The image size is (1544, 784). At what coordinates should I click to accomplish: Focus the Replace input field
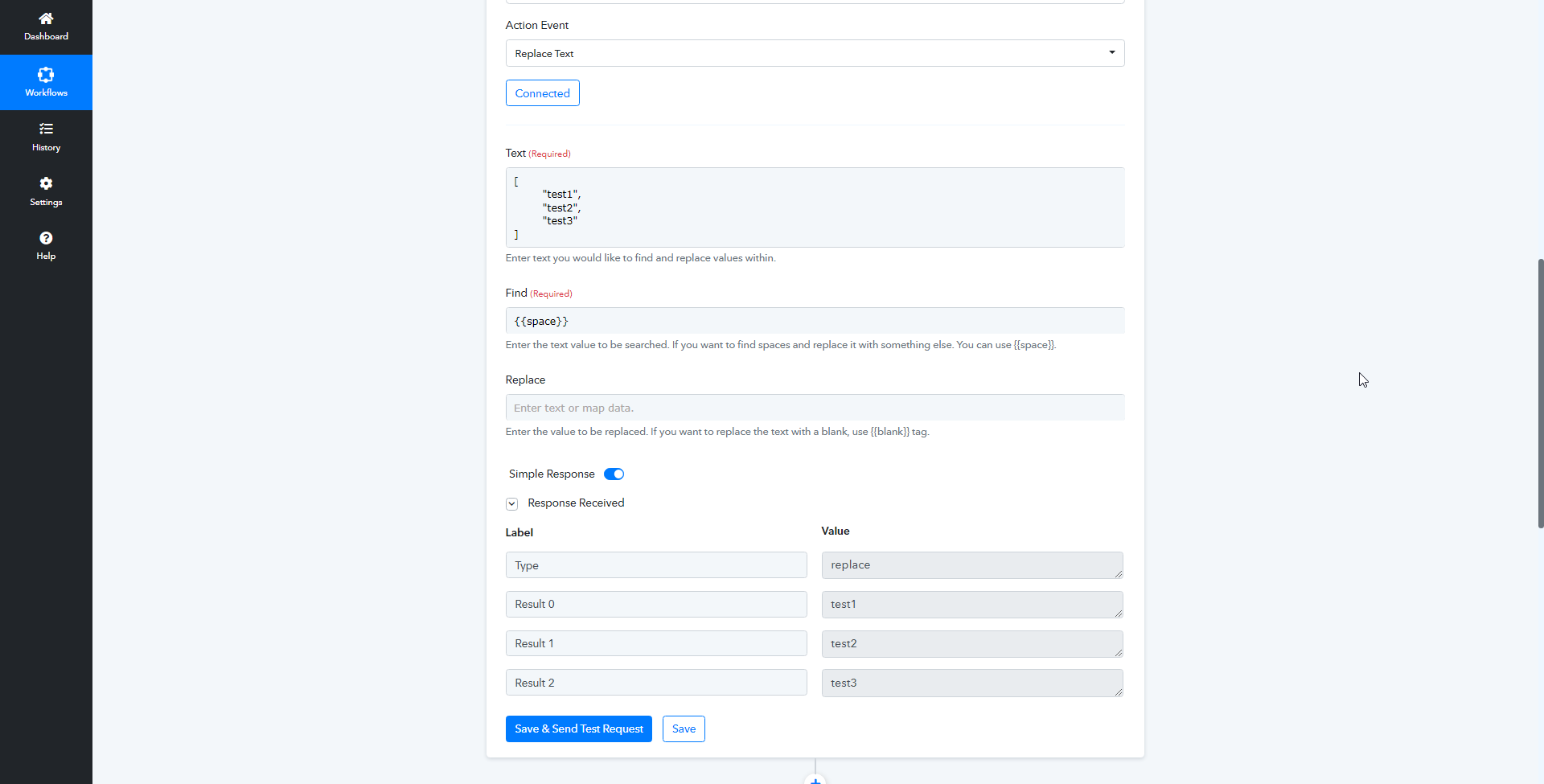click(815, 408)
